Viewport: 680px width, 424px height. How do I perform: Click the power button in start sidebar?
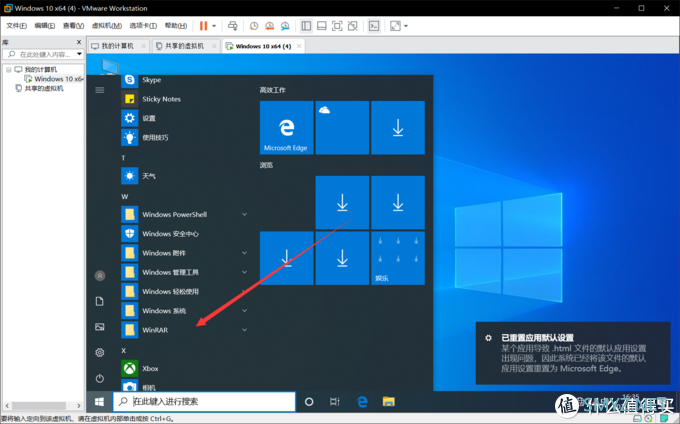point(100,378)
